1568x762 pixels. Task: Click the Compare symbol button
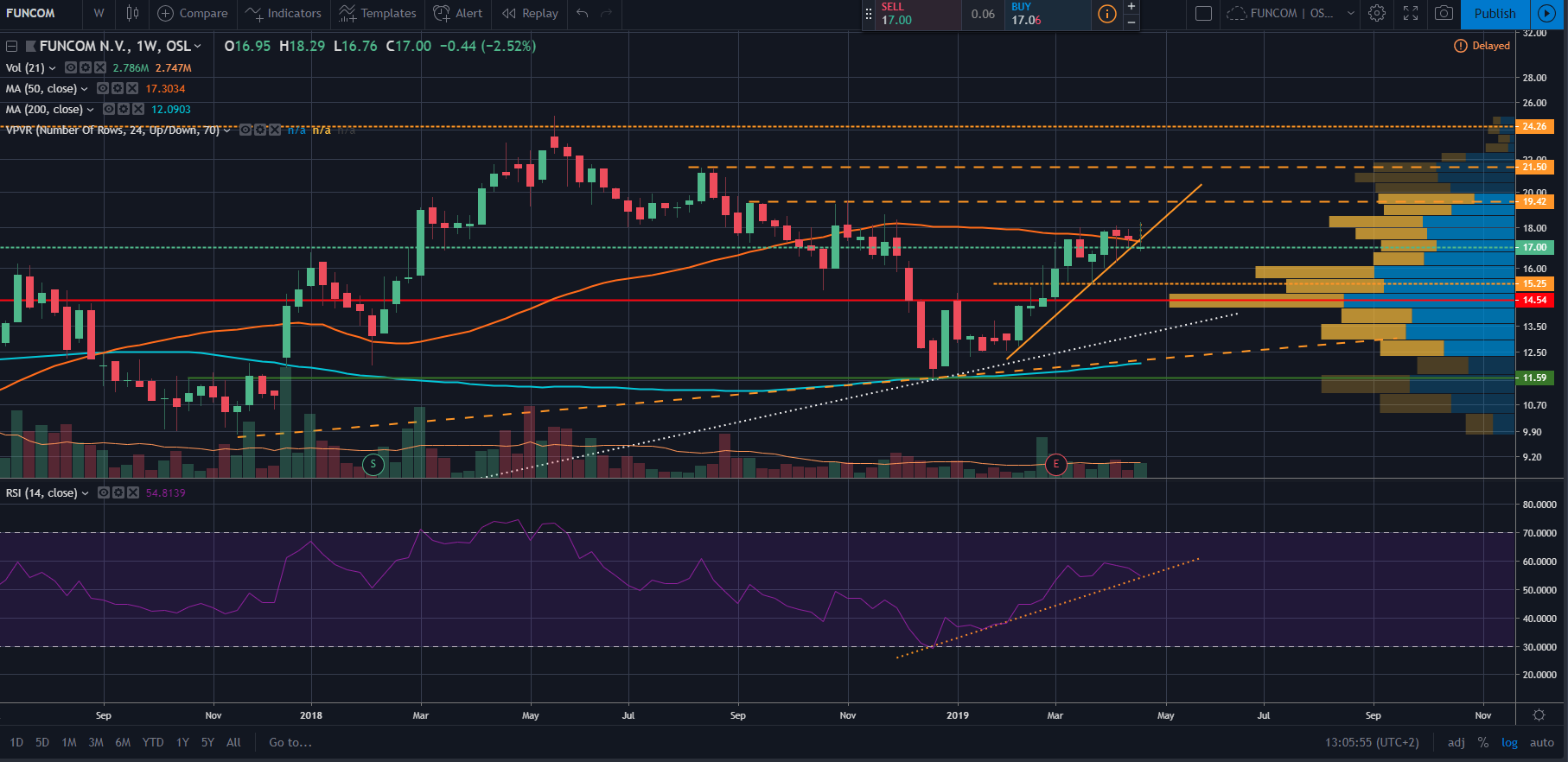[x=193, y=13]
